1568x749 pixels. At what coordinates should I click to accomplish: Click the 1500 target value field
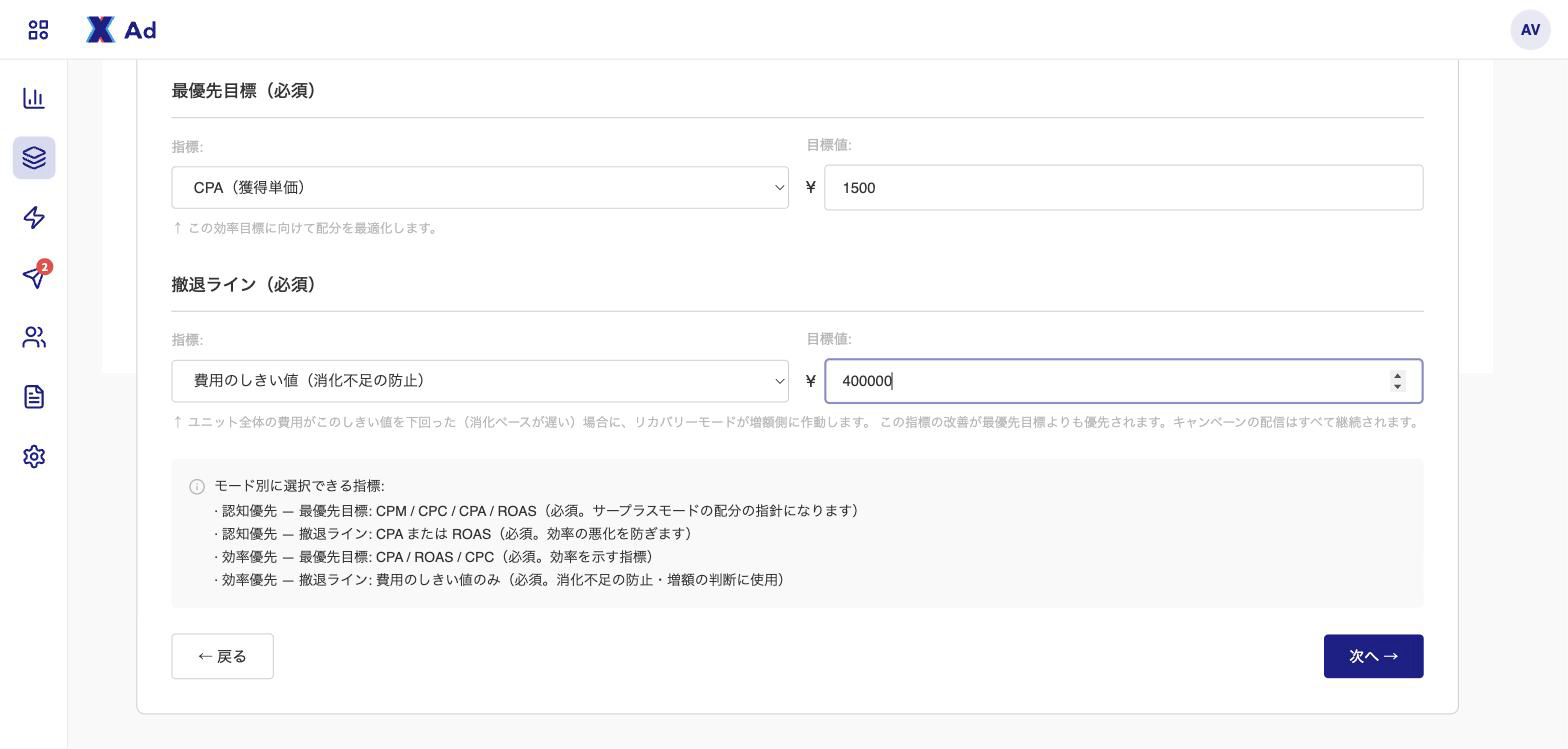point(1123,188)
